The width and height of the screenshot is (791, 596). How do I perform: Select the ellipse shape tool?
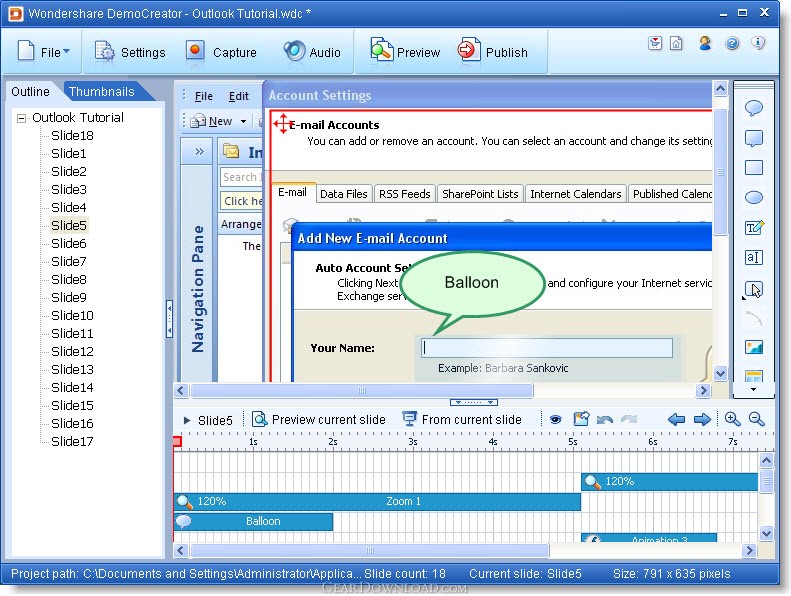click(x=754, y=197)
